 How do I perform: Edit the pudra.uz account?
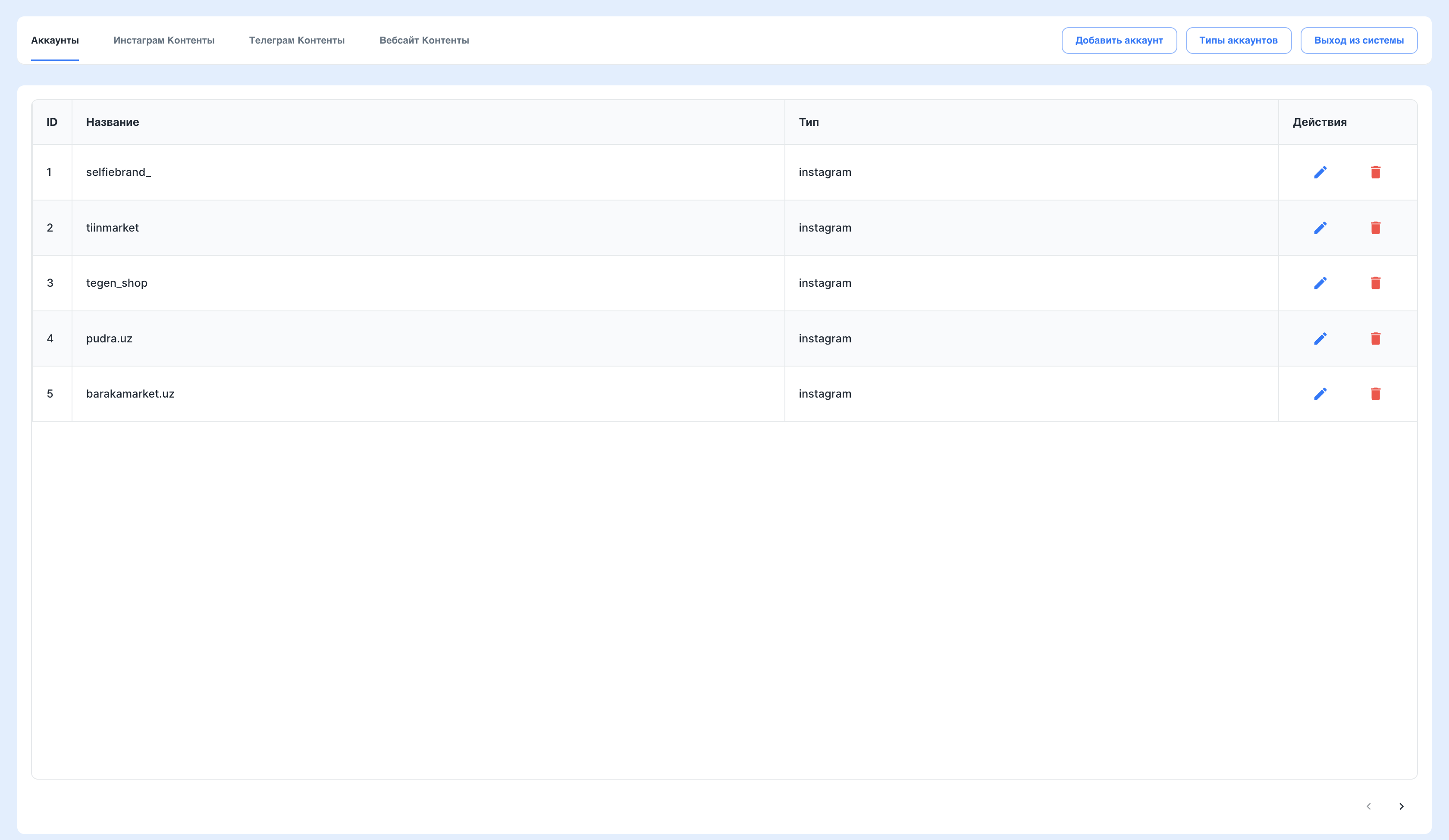tap(1321, 339)
